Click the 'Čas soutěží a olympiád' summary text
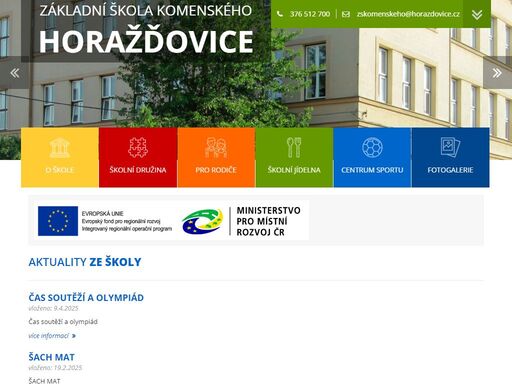 [63, 322]
